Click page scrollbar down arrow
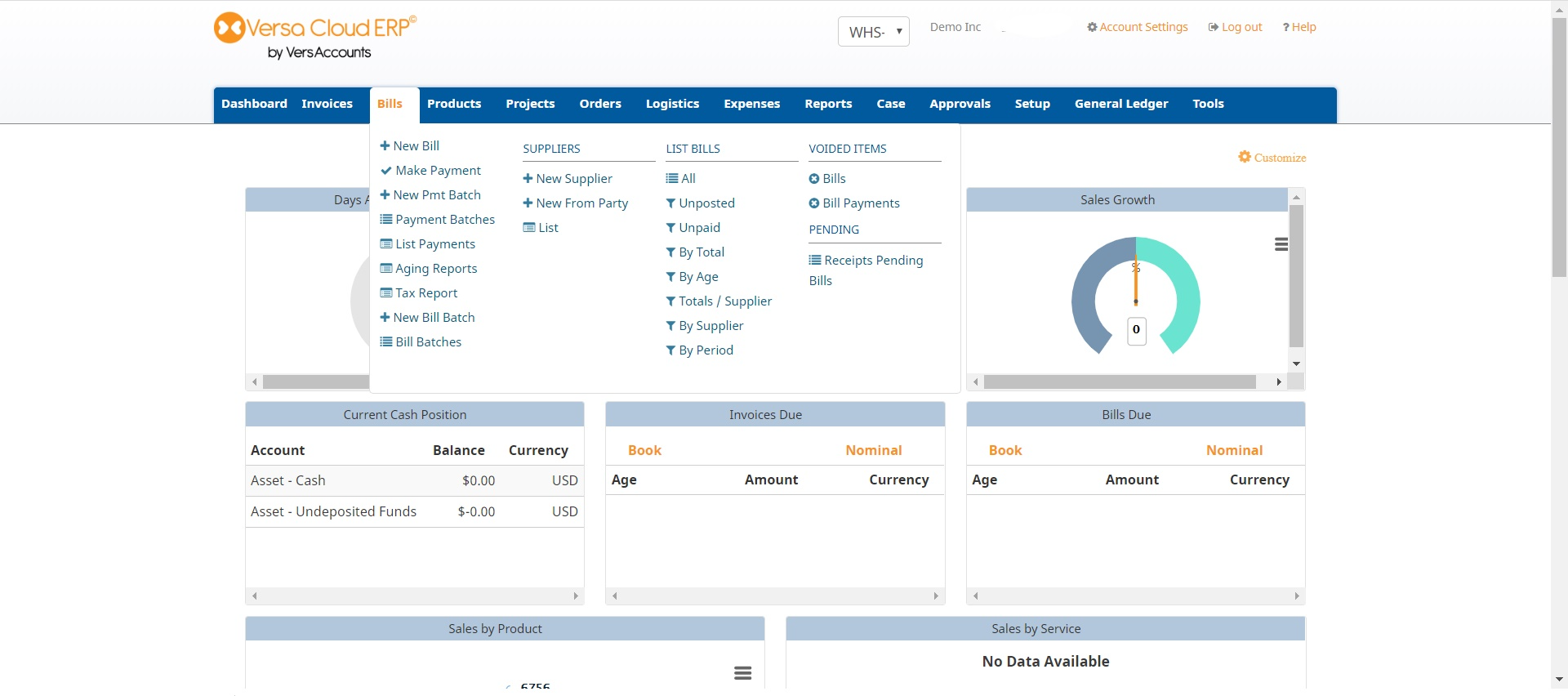Image resolution: width=1568 pixels, height=696 pixels. click(1560, 680)
